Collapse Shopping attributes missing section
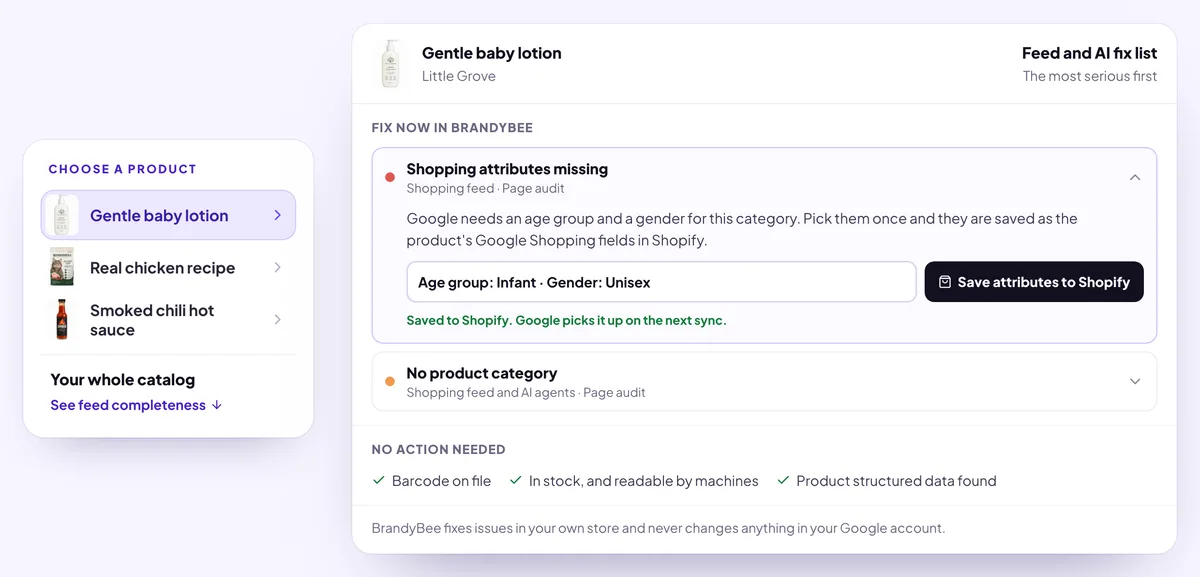The image size is (1200, 577). coord(1134,177)
